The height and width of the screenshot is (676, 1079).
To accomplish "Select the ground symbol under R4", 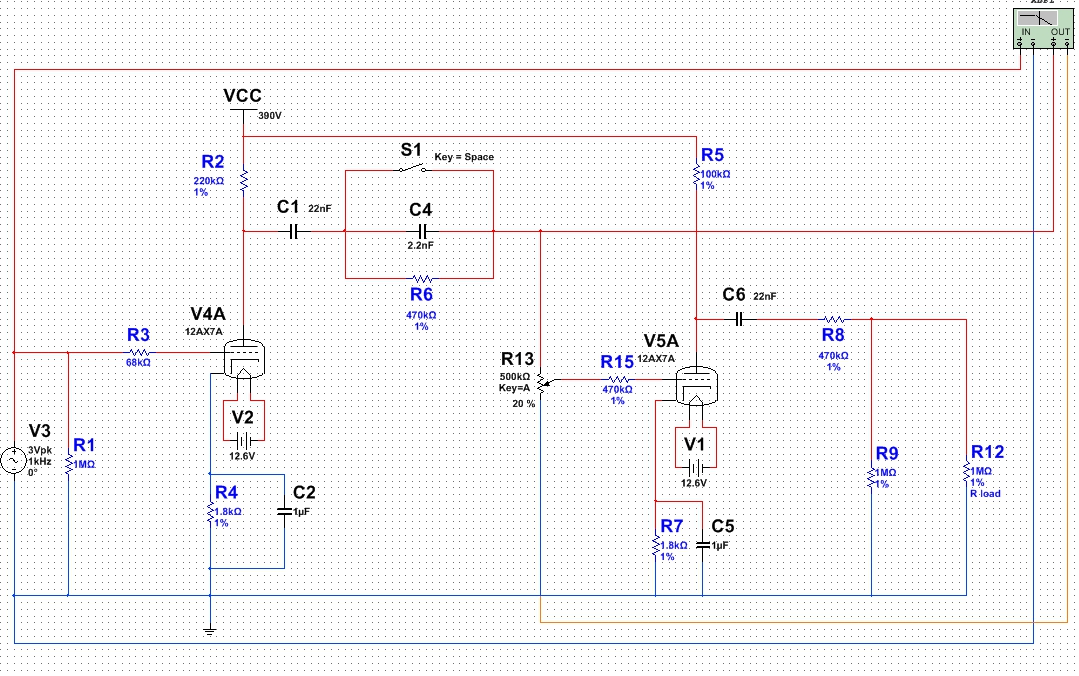I will click(x=210, y=627).
